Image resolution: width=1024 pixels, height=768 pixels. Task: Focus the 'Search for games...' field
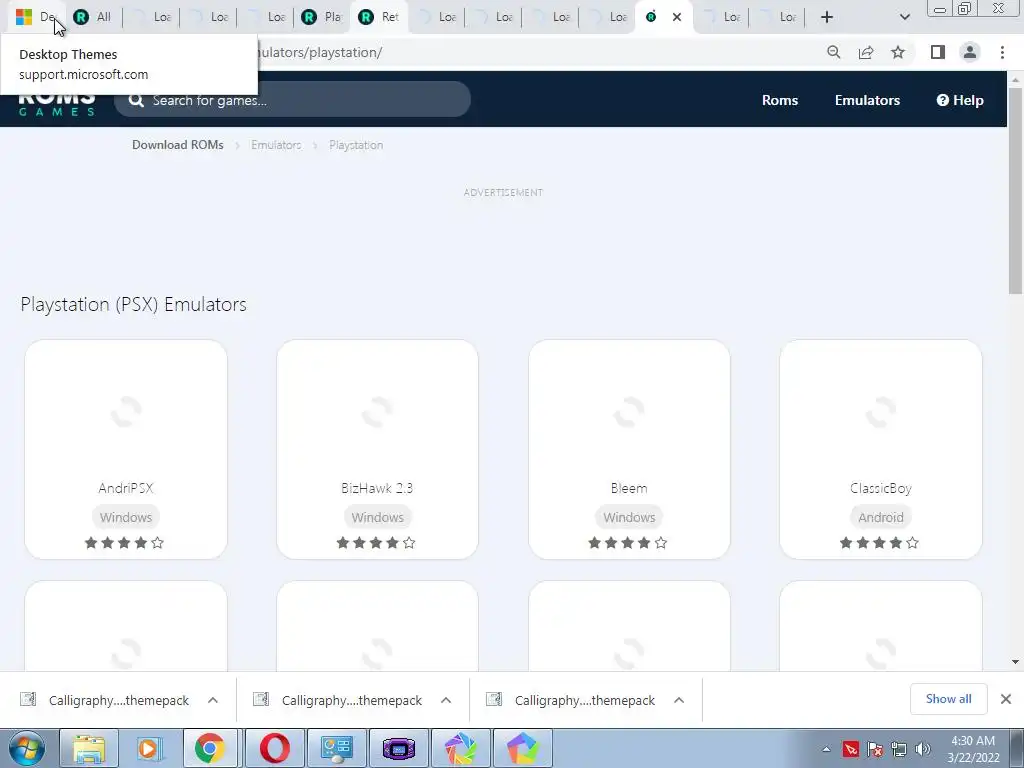click(292, 100)
